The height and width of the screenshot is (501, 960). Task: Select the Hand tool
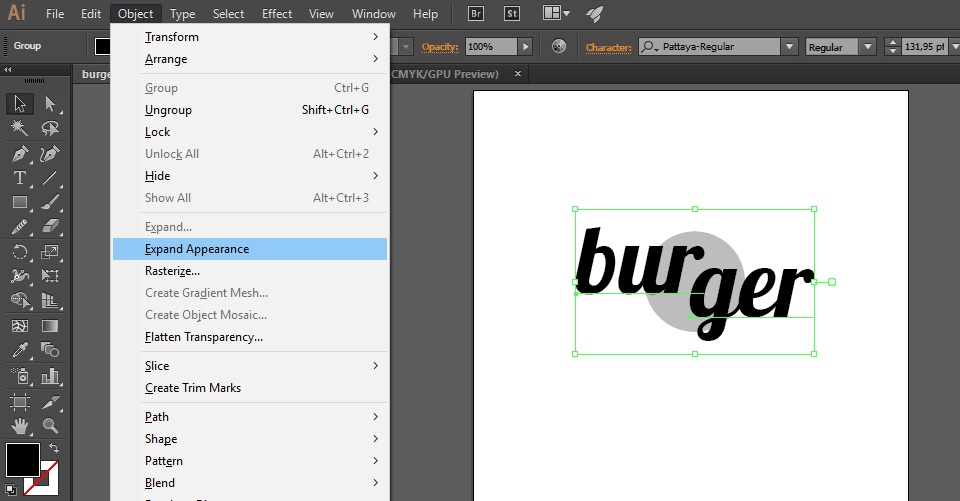[x=20, y=425]
